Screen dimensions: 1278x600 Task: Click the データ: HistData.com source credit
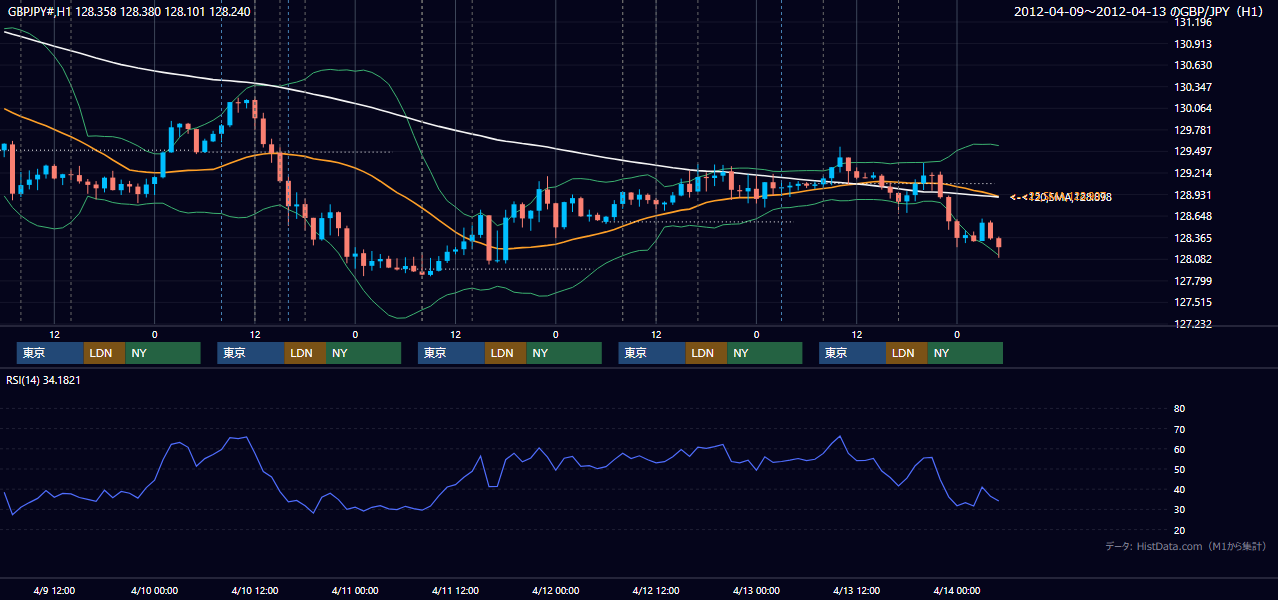(x=1186, y=546)
